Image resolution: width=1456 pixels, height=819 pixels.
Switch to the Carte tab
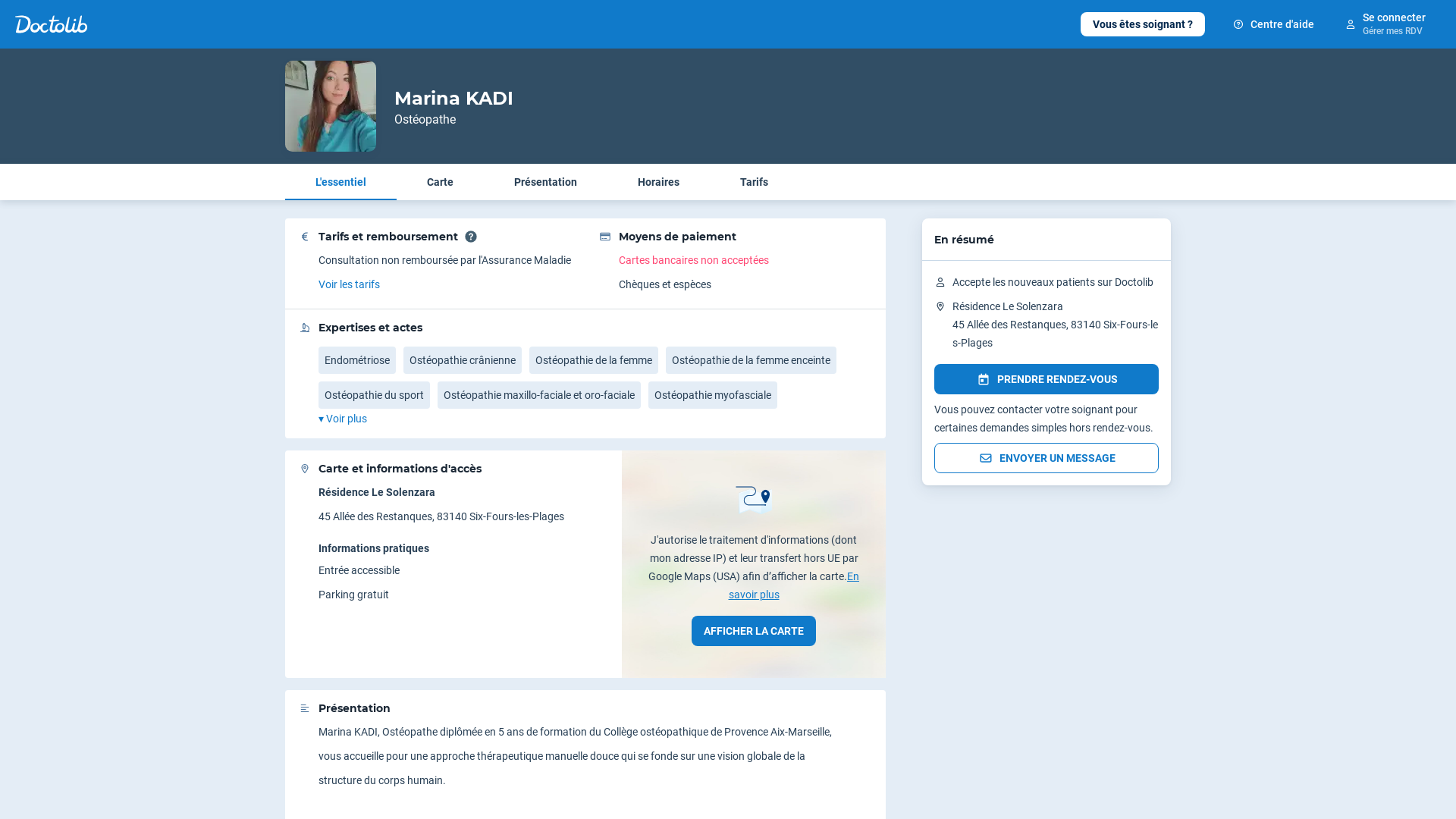[x=440, y=182]
